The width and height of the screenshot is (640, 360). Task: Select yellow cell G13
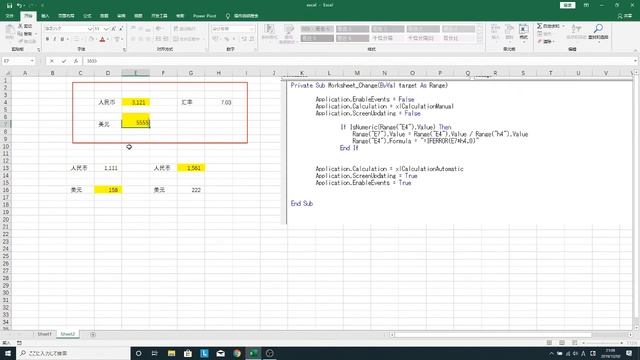point(191,168)
